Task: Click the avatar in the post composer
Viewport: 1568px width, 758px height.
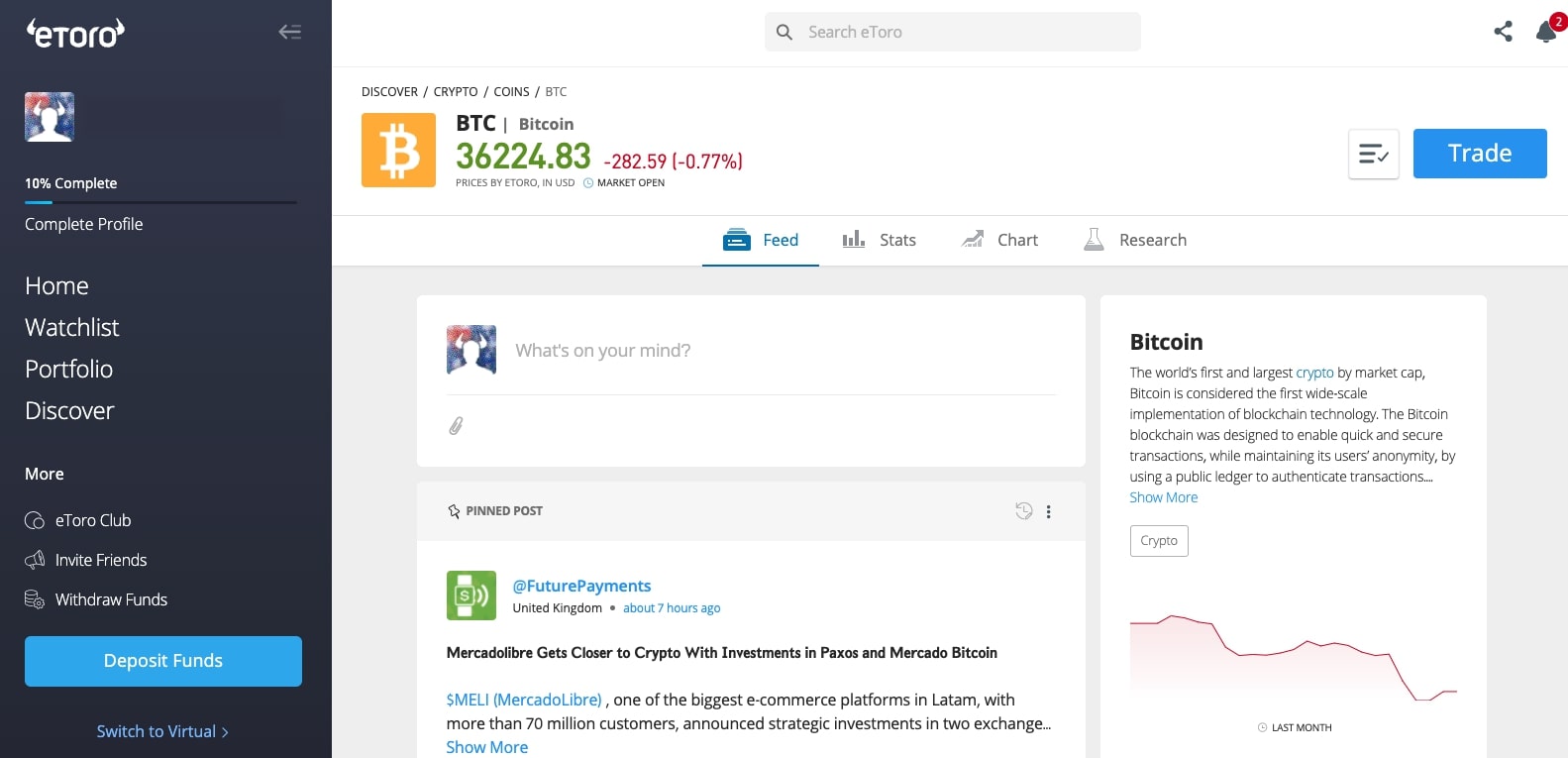Action: (x=471, y=350)
